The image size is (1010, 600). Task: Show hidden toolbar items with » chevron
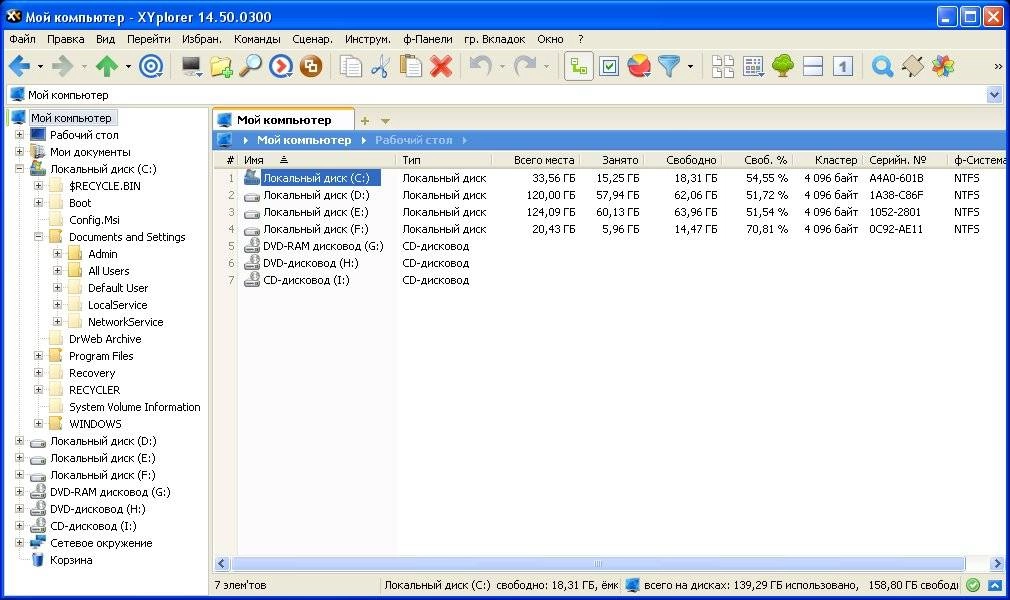pos(998,66)
